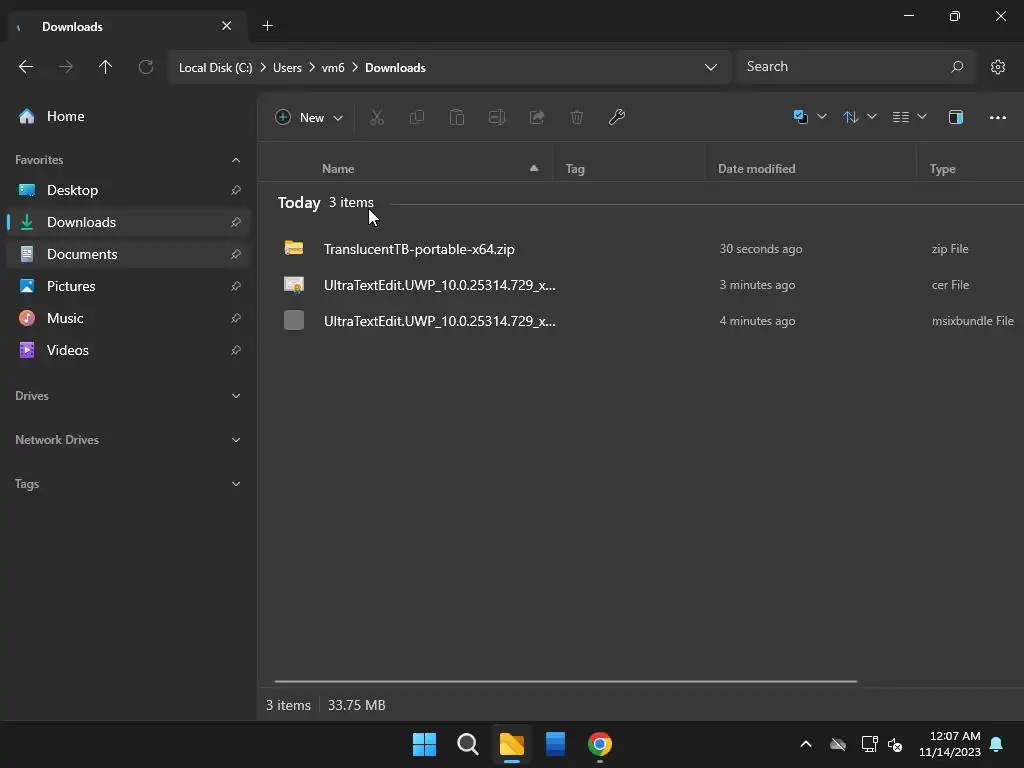1024x768 pixels.
Task: Collapse the Favorites section
Action: (x=236, y=160)
